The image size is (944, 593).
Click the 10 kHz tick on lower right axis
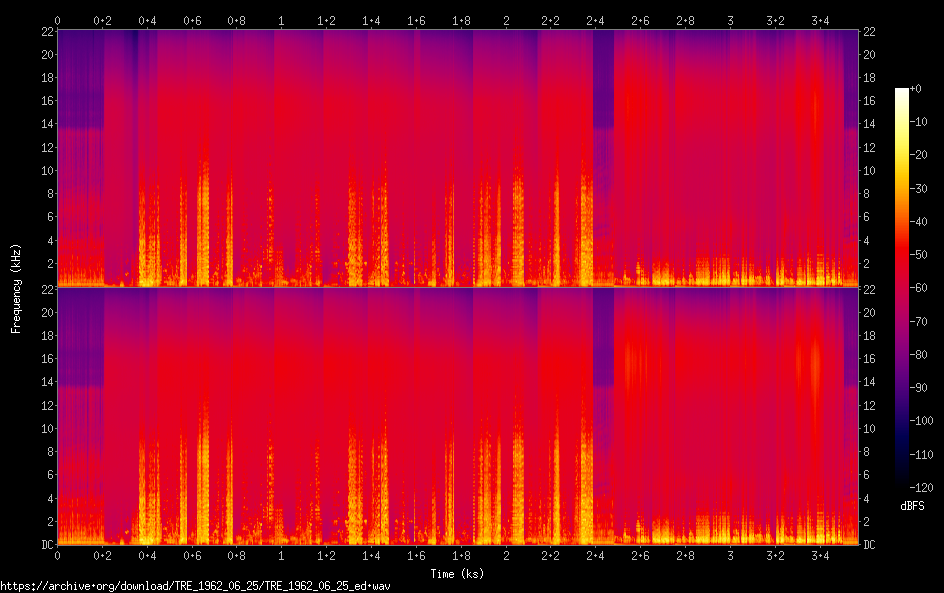point(869,429)
